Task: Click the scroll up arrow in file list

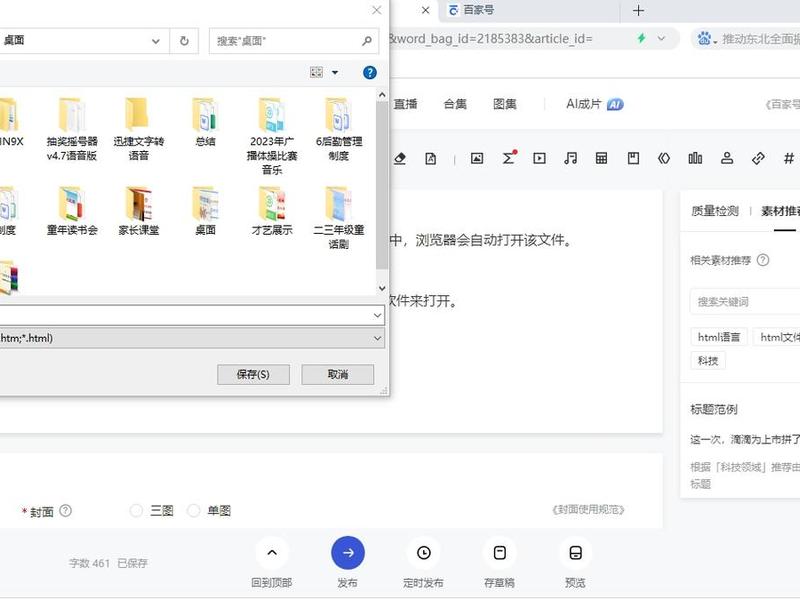Action: pos(382,95)
